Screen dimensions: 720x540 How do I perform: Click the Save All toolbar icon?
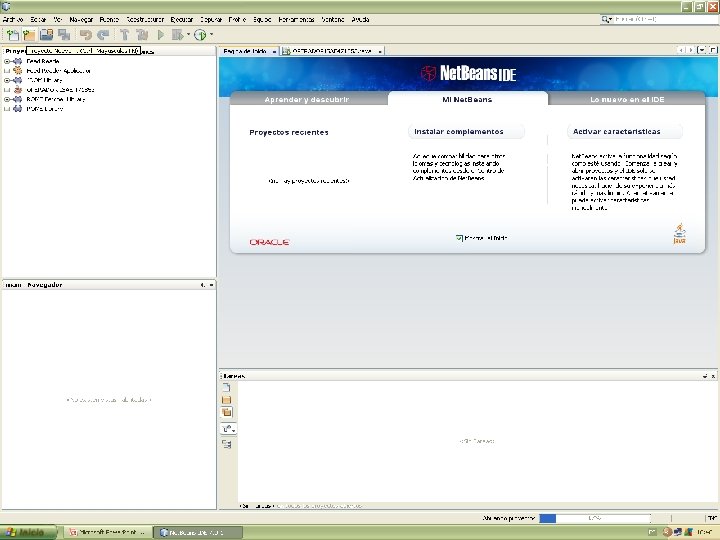64,34
